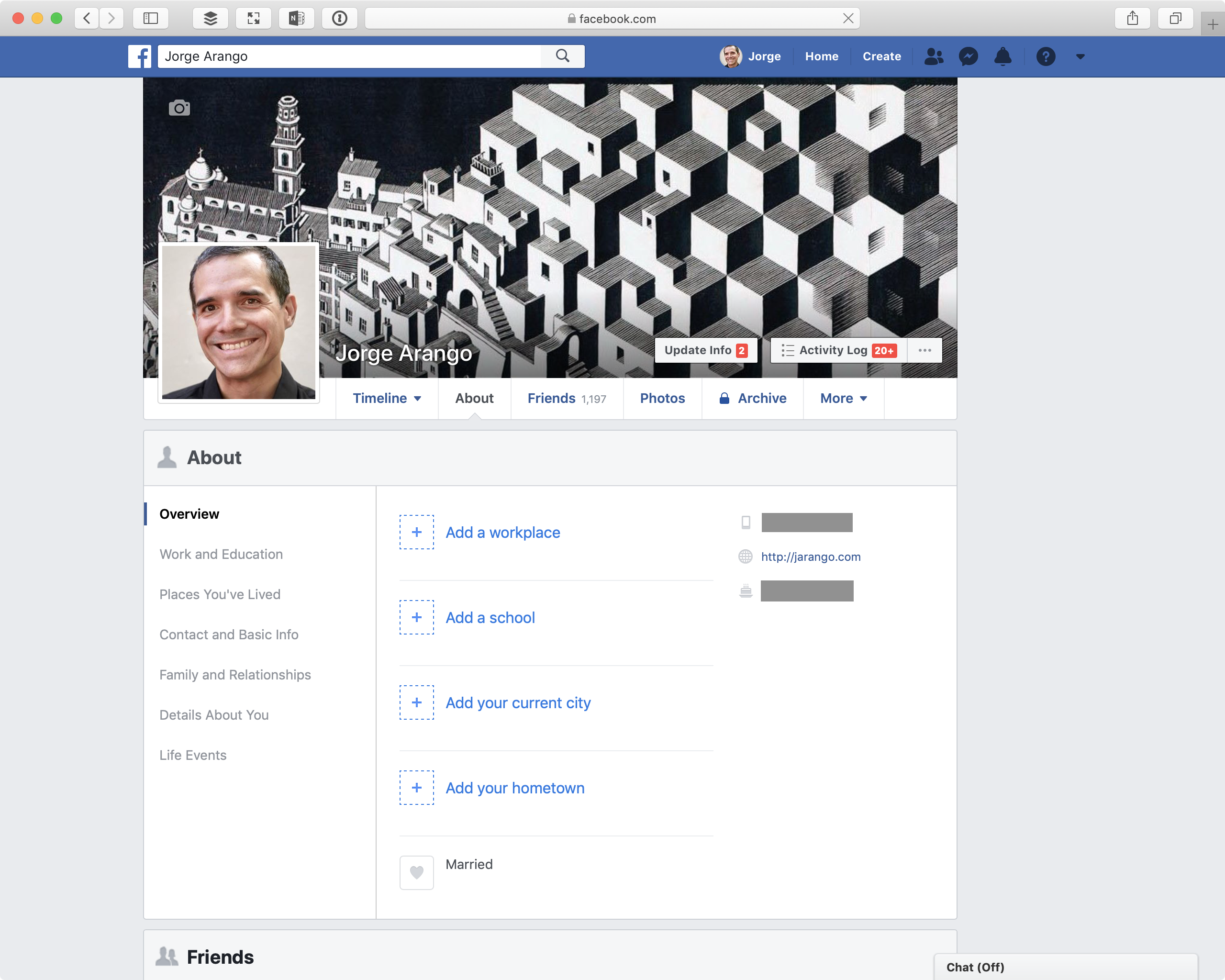Go forward with Safari's forward arrow
Screen dimensions: 1225x980
[x=111, y=18]
